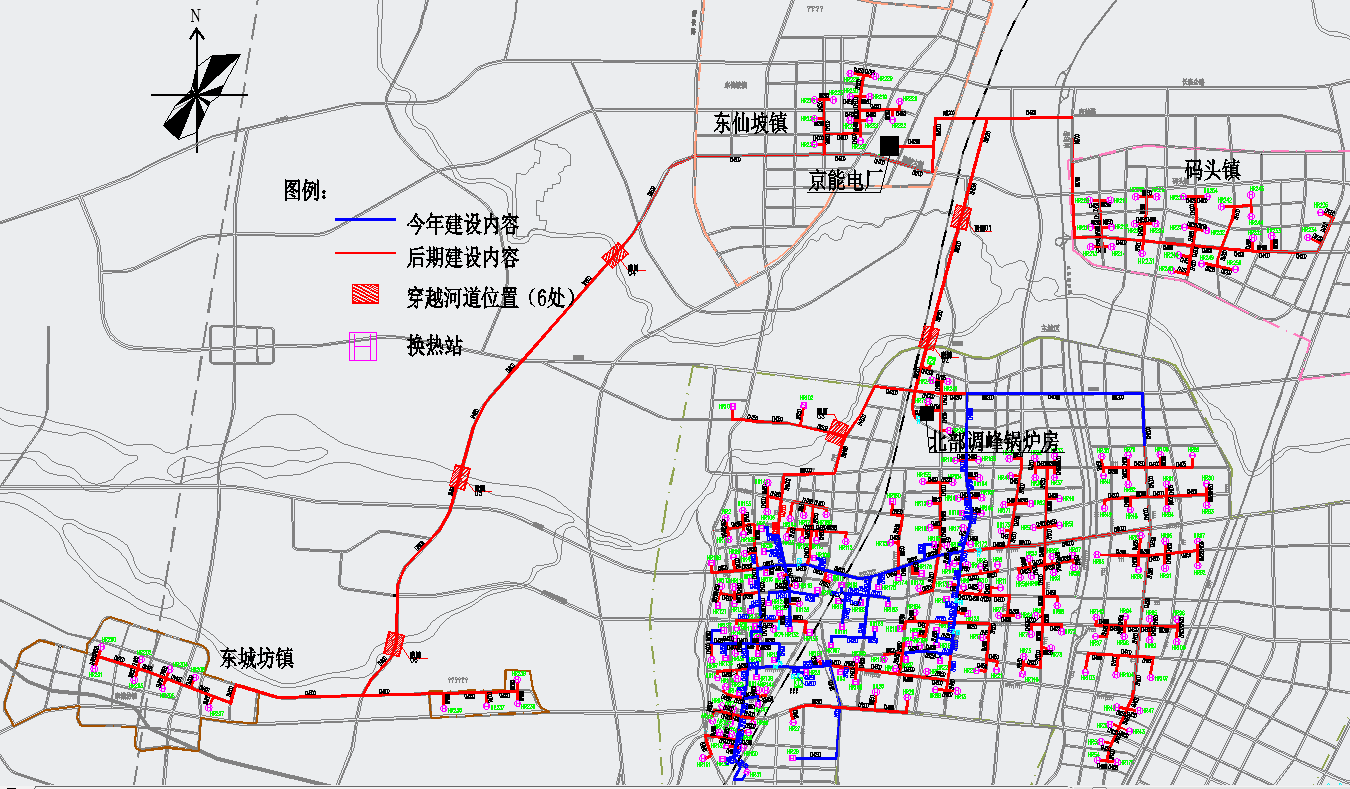1350x789 pixels.
Task: Select the 今年建设内容 legend label
Action: click(463, 223)
